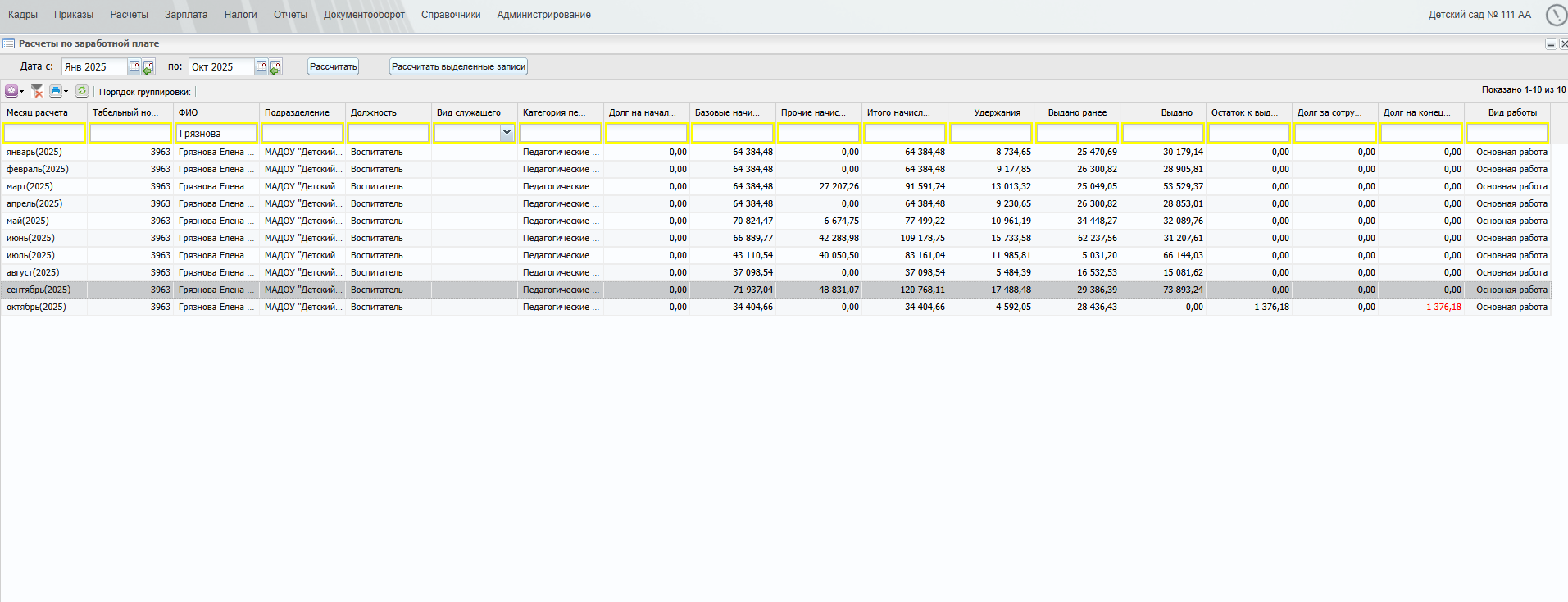Click the printer icon in toolbar
Viewport: 1568px width, 602px height.
tap(55, 91)
